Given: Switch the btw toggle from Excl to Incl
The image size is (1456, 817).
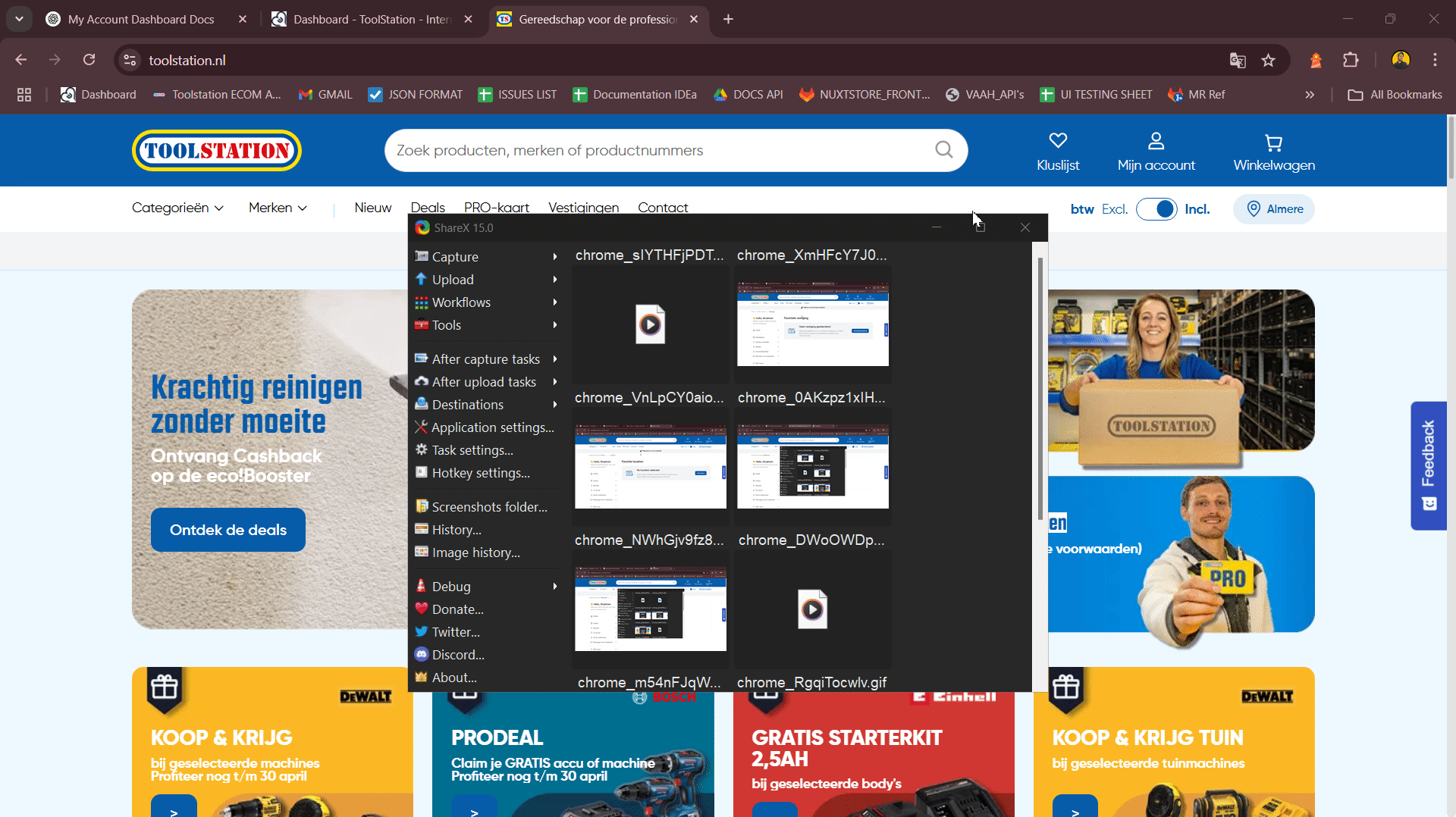Looking at the screenshot, I should (x=1157, y=209).
